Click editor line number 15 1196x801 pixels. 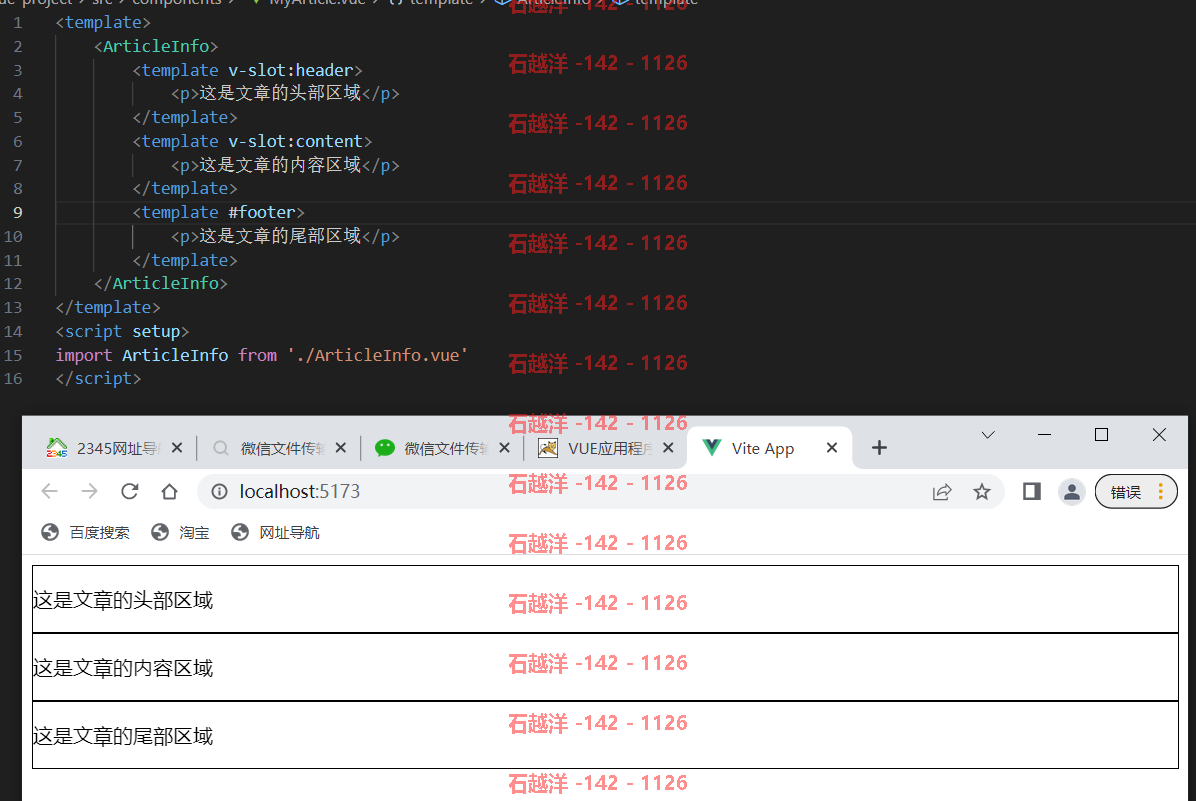(x=13, y=355)
